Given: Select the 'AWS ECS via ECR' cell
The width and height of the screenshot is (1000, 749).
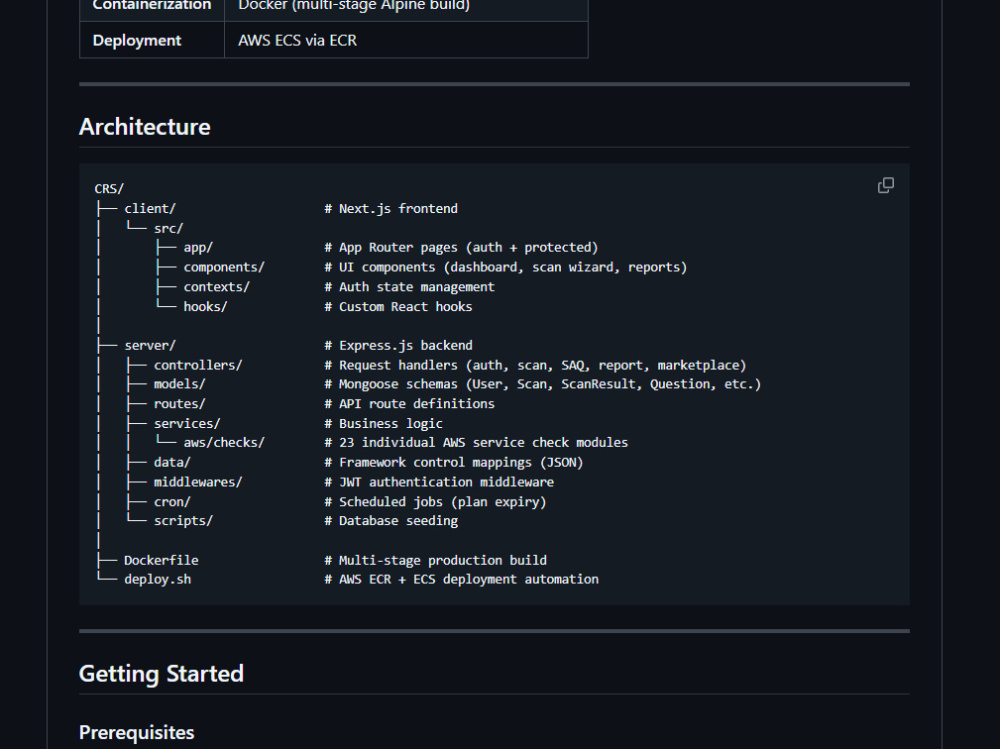Looking at the screenshot, I should click(406, 40).
